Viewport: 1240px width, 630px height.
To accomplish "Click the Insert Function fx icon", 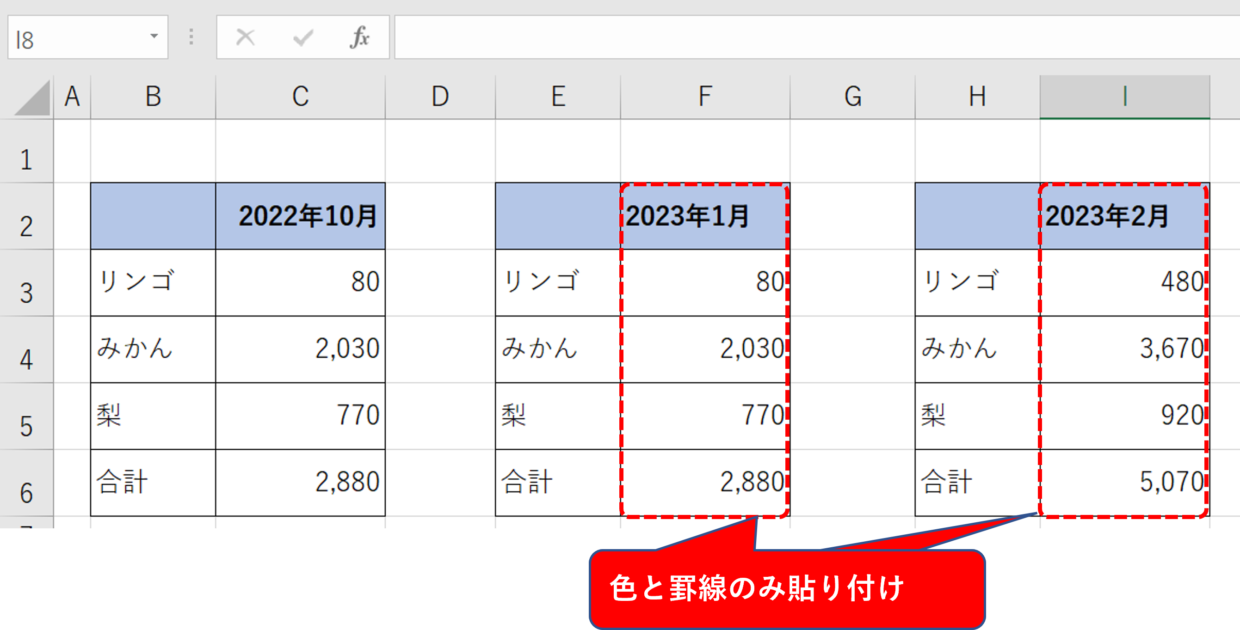I will (360, 38).
